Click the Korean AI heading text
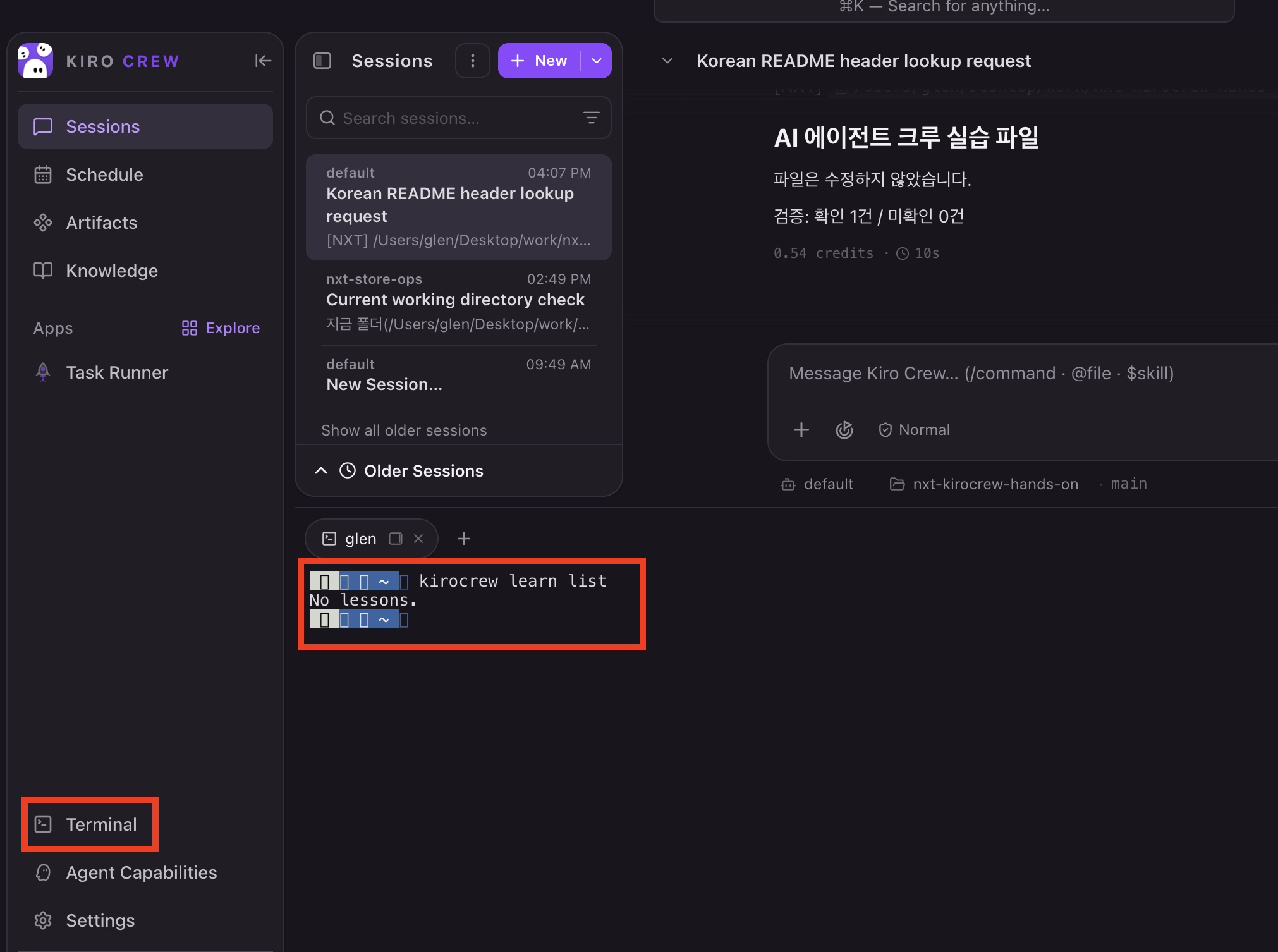 pyautogui.click(x=907, y=137)
